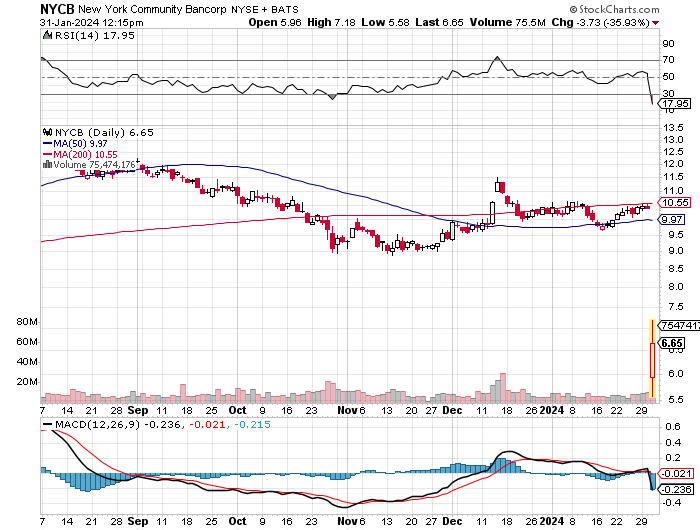The width and height of the screenshot is (700, 530).
Task: Click the 17.95 RSI value tag
Action: (x=676, y=104)
